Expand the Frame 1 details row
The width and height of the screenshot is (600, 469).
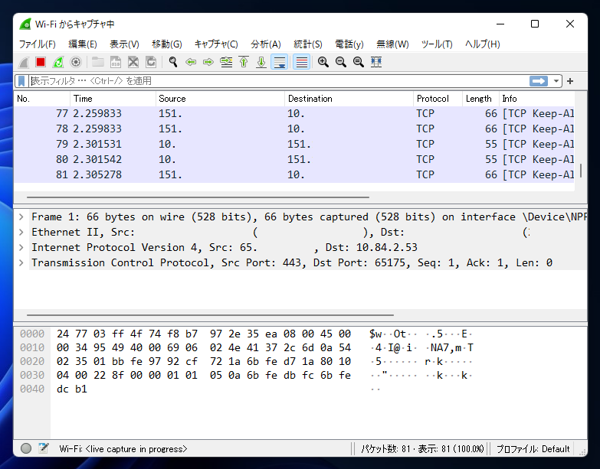(x=21, y=217)
